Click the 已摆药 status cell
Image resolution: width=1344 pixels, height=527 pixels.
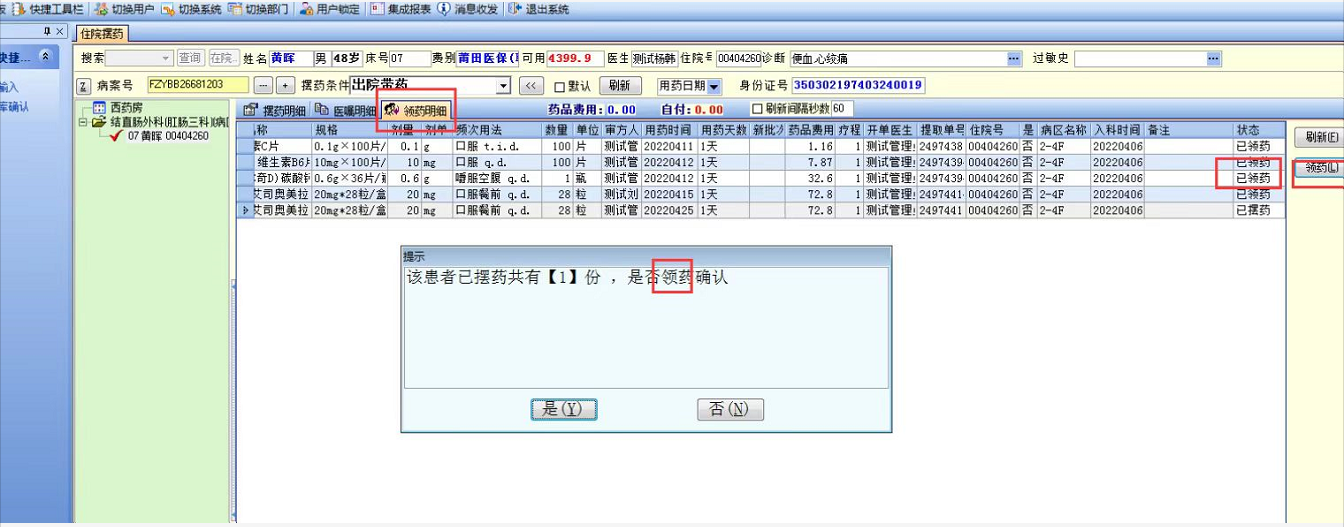coord(1259,211)
